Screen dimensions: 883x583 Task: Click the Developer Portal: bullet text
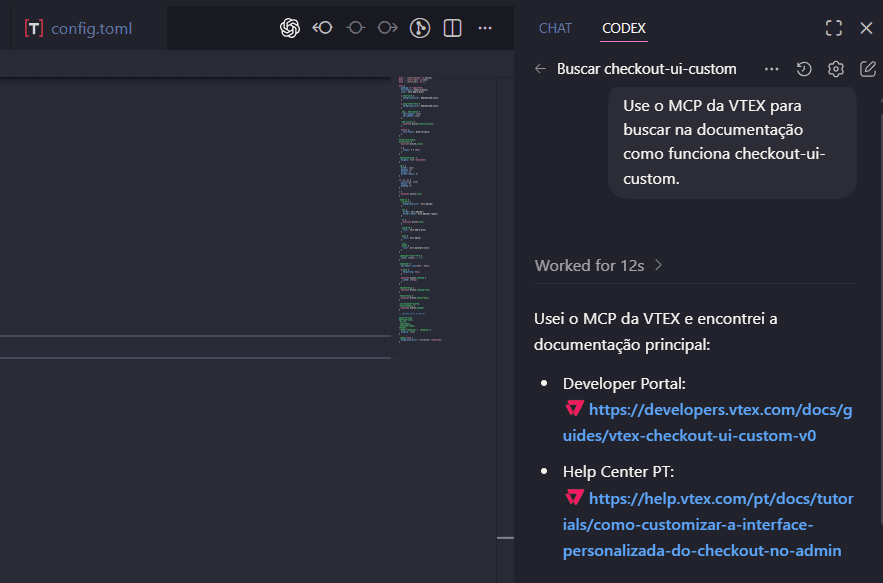click(624, 384)
